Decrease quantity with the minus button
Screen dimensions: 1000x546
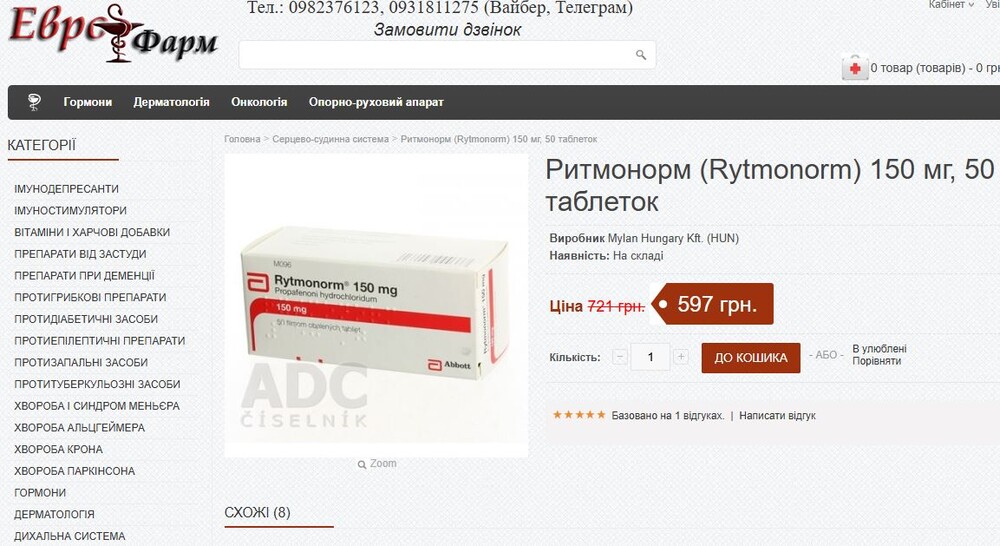[620, 357]
